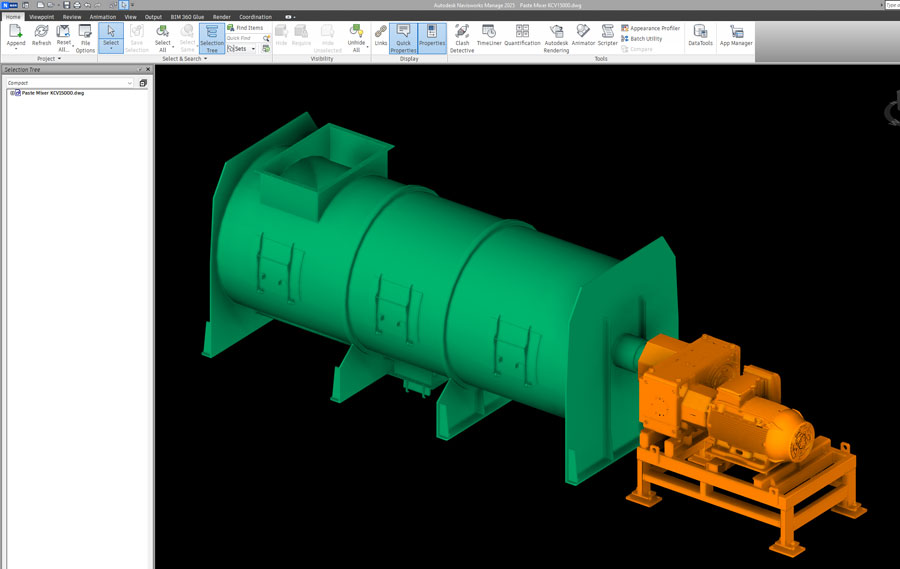This screenshot has width=900, height=569.
Task: Click Find Items button
Action: click(245, 28)
